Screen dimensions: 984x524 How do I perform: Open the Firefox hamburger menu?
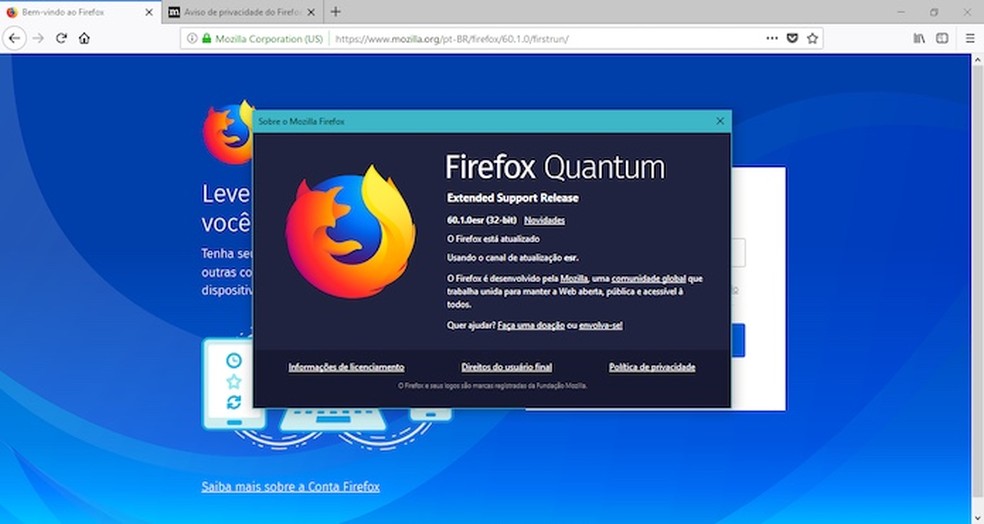(x=970, y=38)
